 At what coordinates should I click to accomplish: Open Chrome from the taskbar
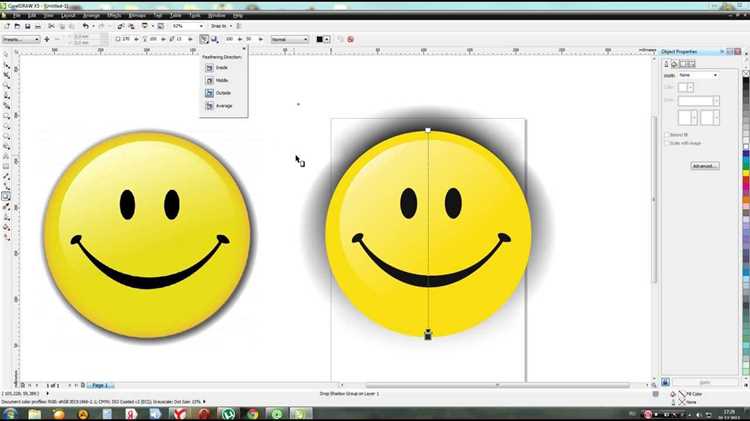coord(252,414)
